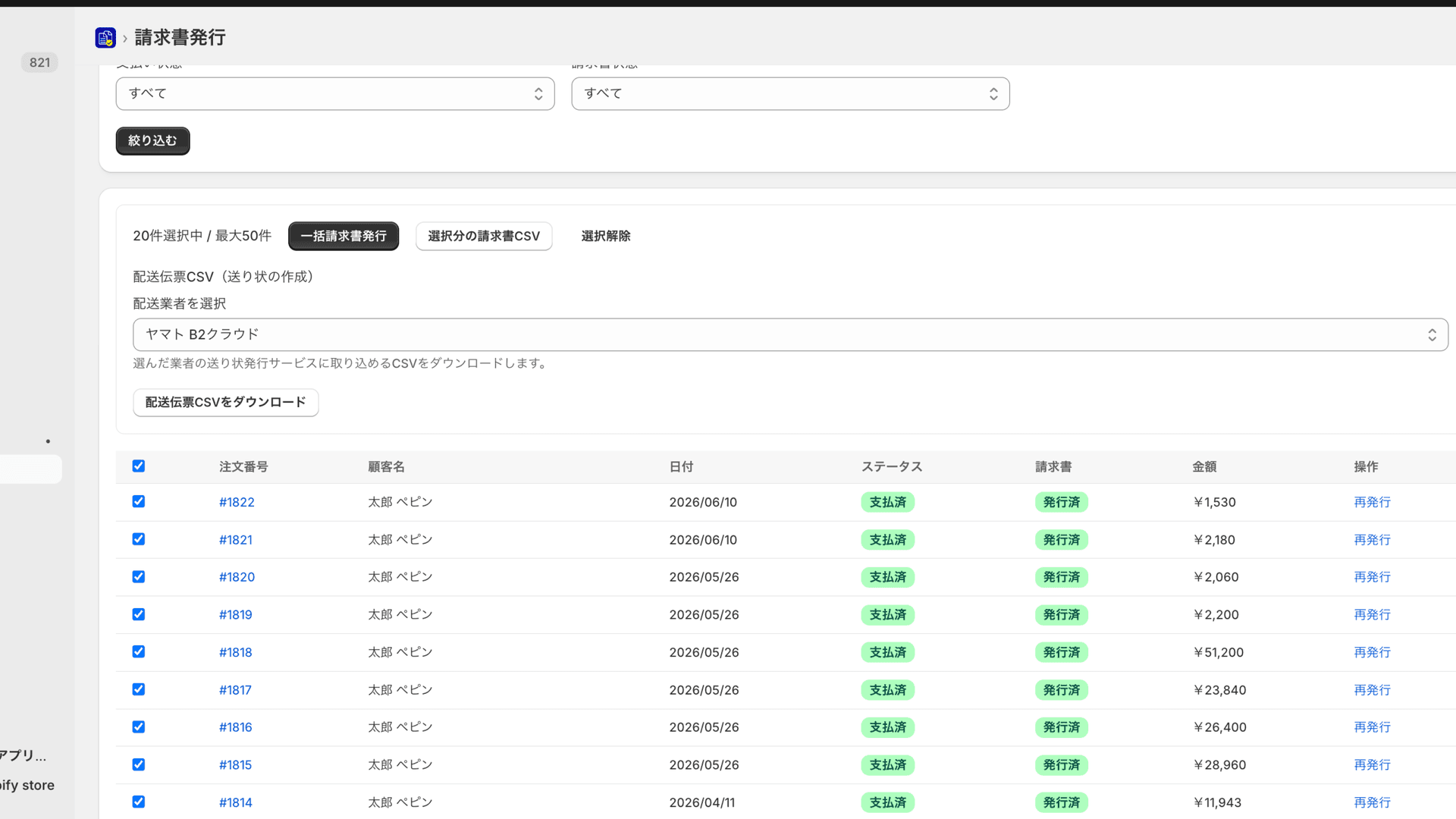Click 再発行 for order #1815

1372,765
